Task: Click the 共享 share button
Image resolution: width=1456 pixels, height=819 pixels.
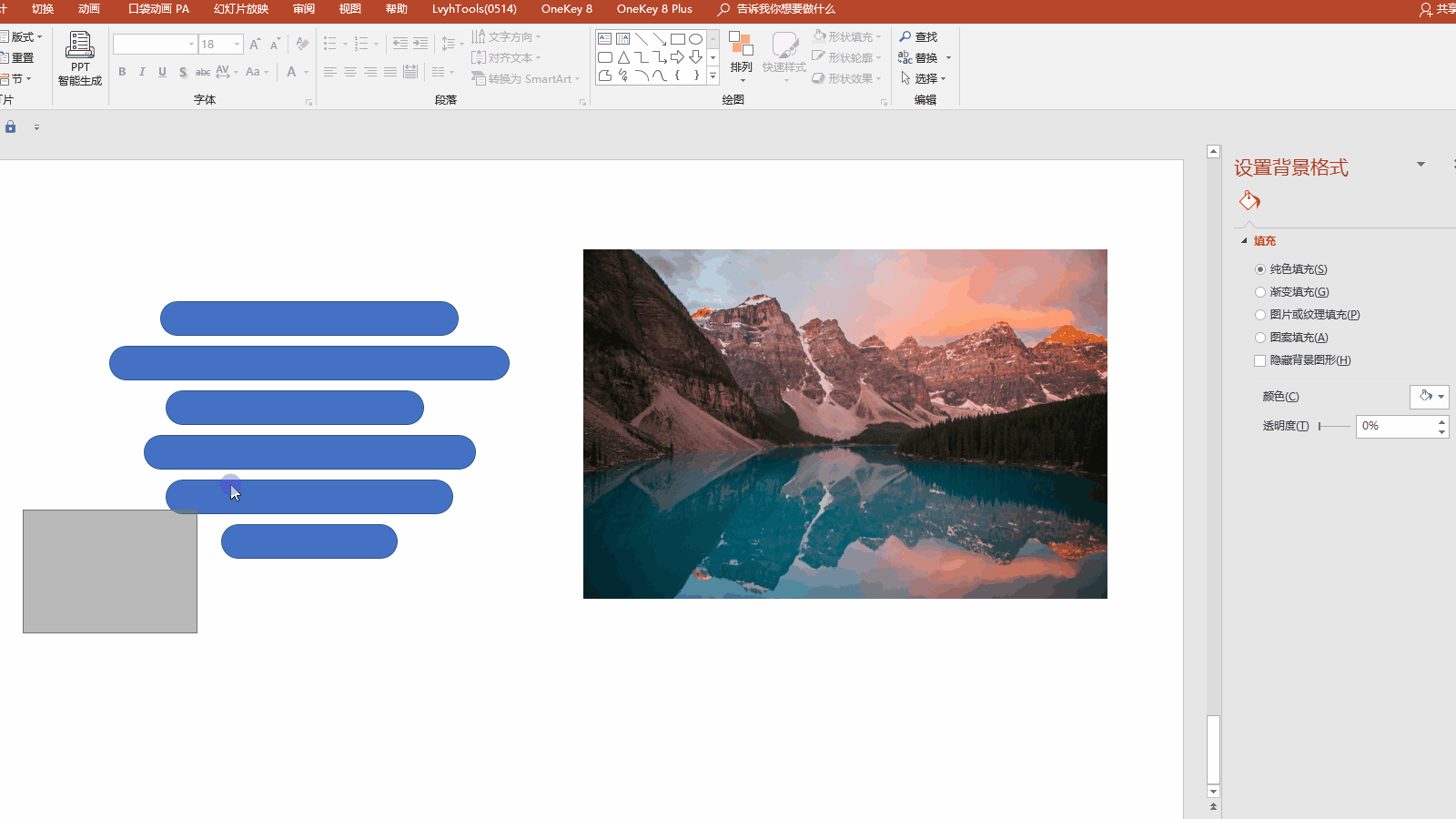Action: (x=1438, y=9)
